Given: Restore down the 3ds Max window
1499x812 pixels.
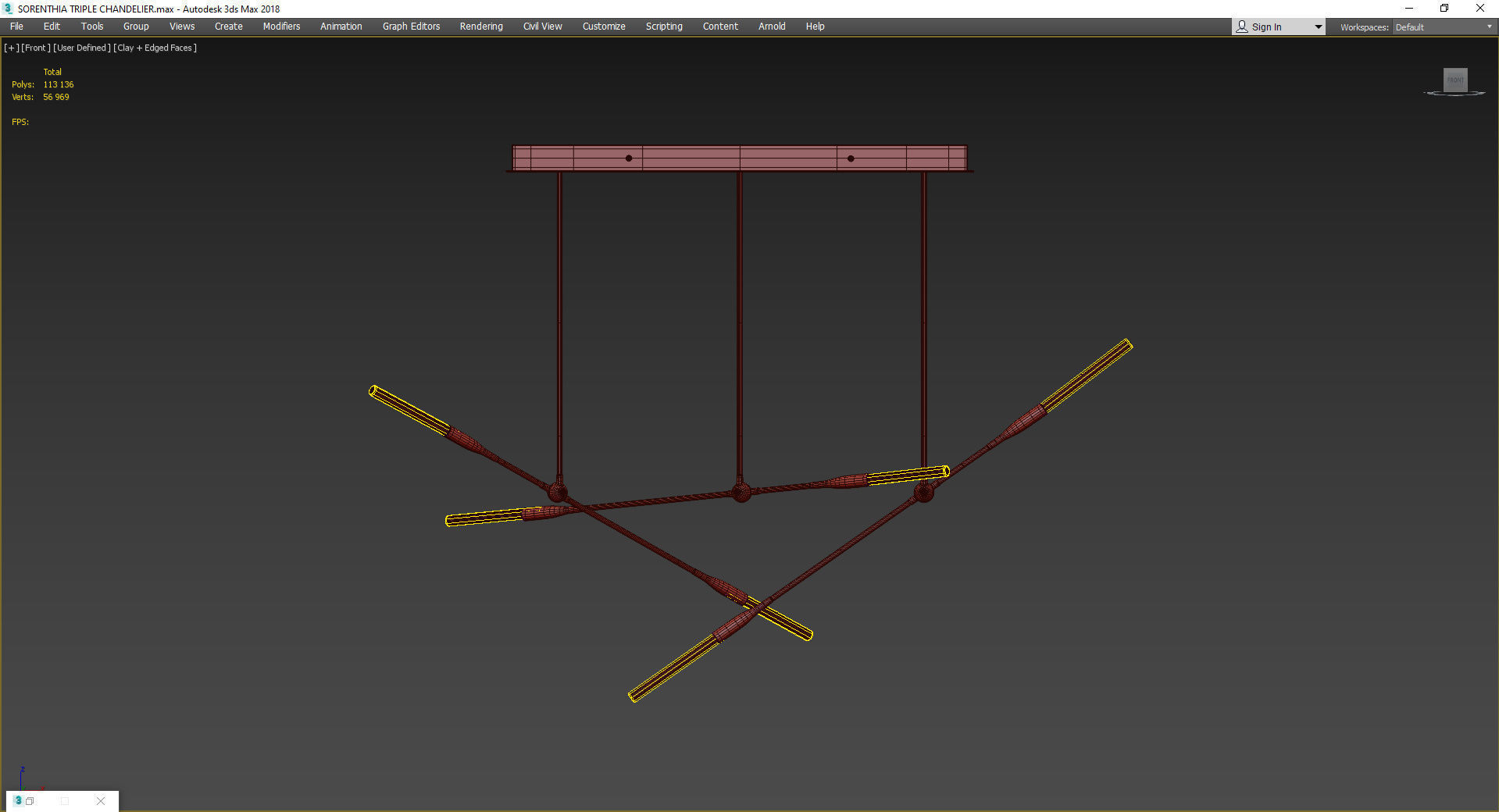Looking at the screenshot, I should [1444, 9].
